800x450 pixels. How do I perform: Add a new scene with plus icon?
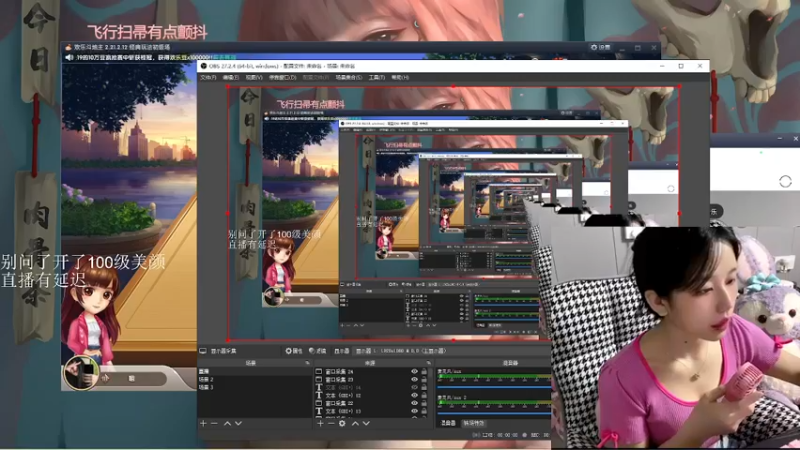coord(203,423)
